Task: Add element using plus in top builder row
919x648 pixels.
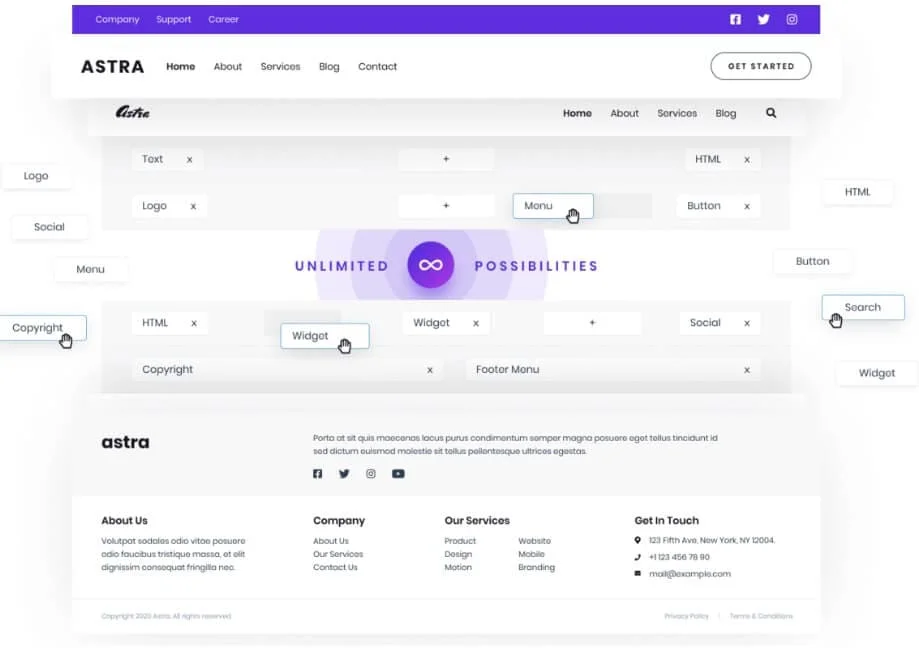Action: click(446, 159)
